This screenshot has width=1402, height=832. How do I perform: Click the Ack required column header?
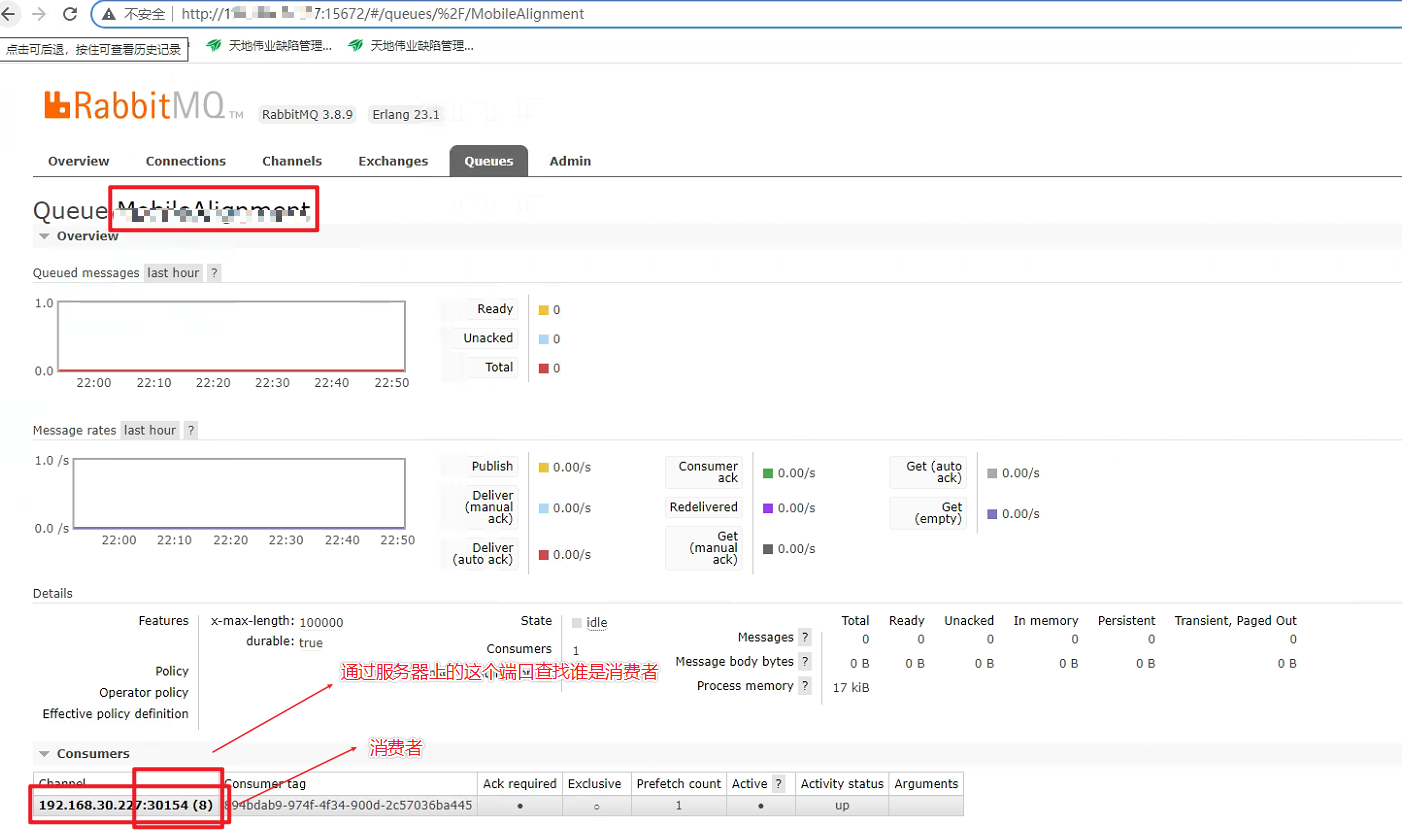pyautogui.click(x=520, y=784)
